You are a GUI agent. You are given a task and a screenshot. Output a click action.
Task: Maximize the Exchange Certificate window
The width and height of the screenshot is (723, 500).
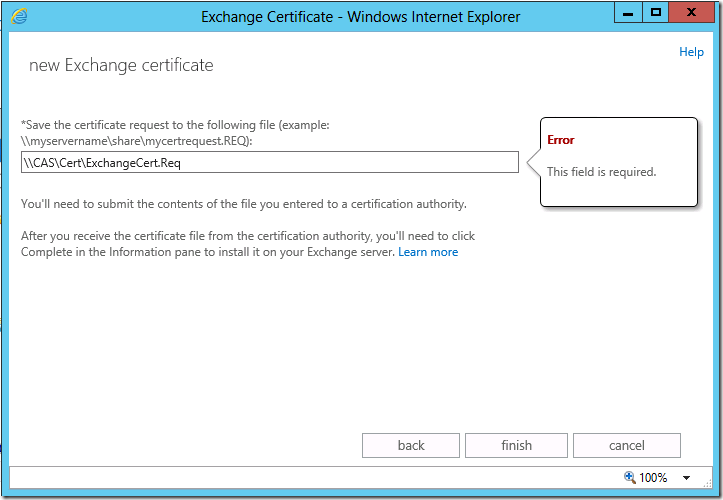point(655,13)
